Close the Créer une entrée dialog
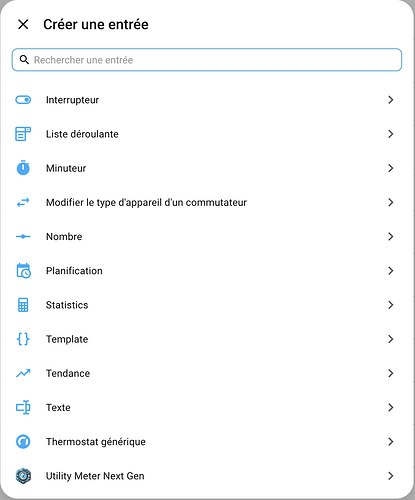 tap(23, 24)
